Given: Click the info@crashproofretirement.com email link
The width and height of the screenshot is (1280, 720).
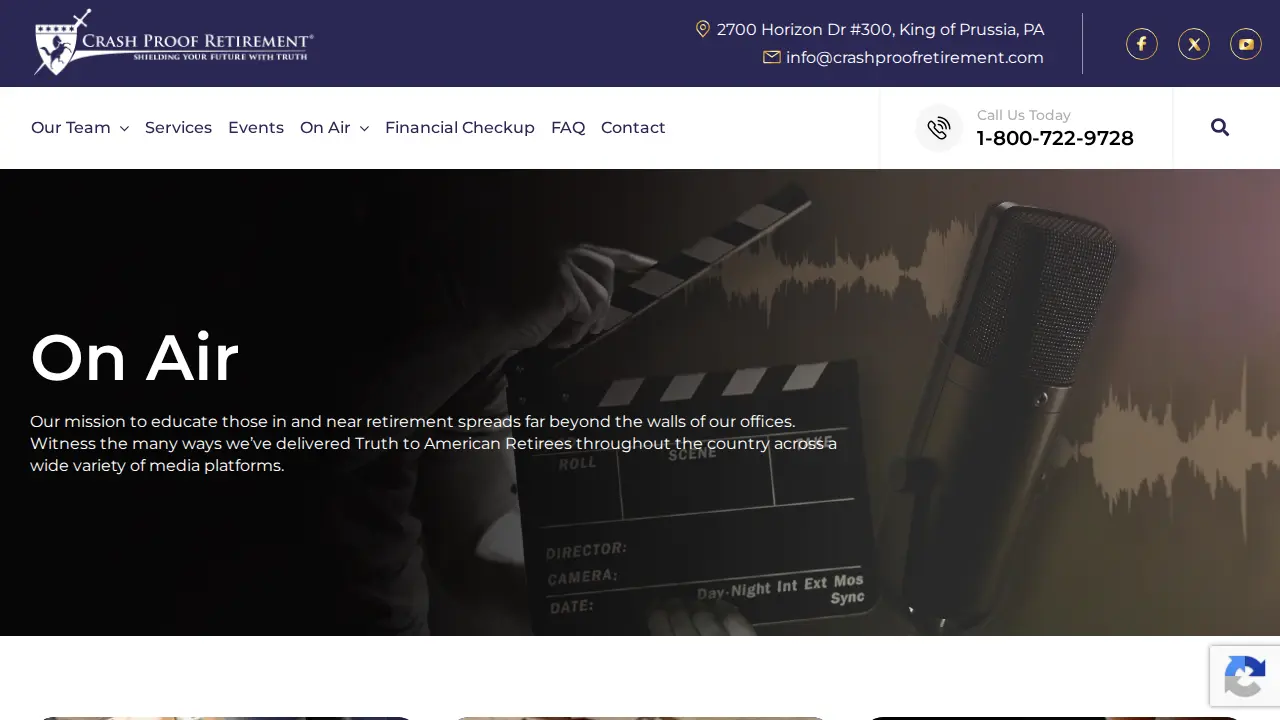Looking at the screenshot, I should [915, 57].
